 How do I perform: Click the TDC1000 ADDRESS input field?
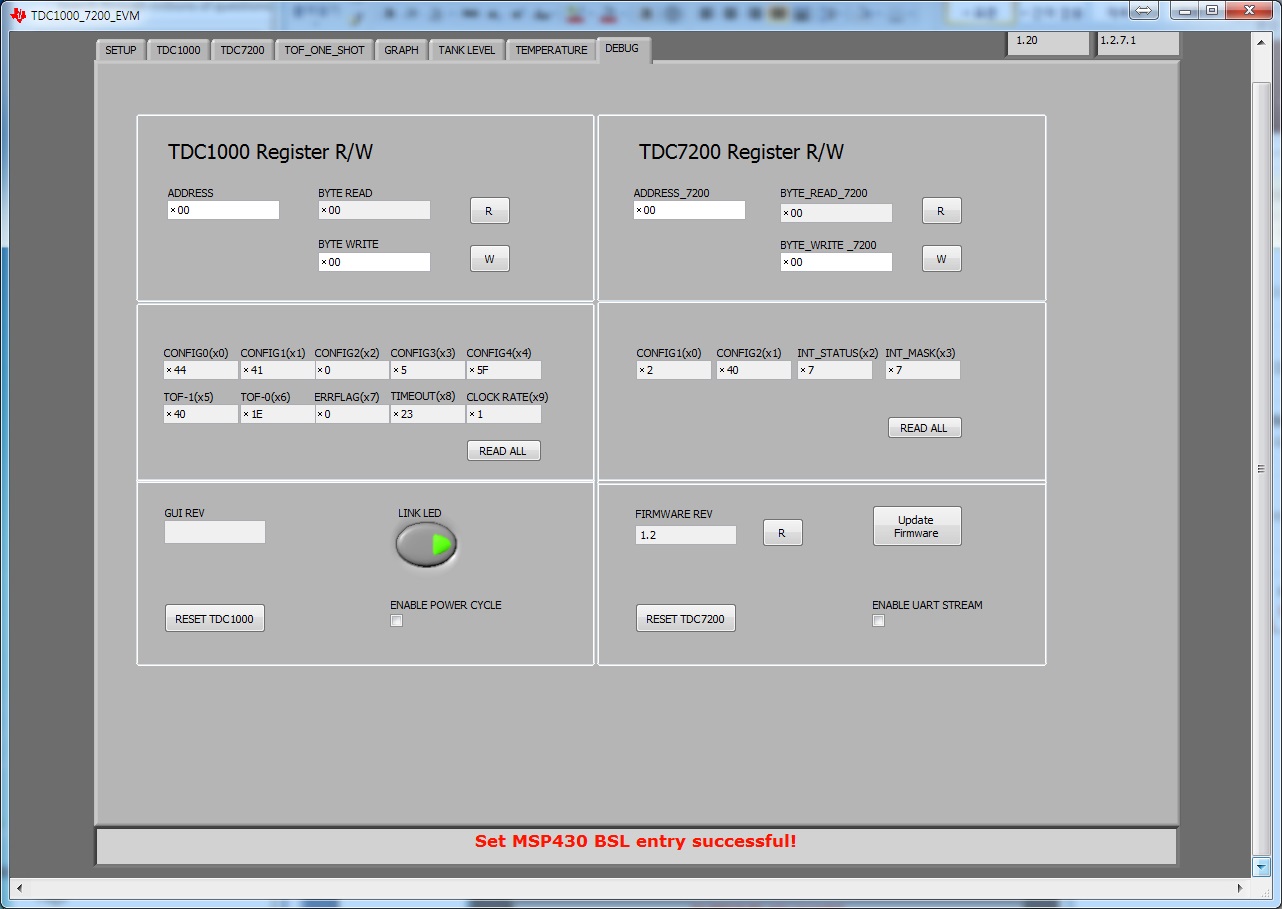click(x=223, y=210)
